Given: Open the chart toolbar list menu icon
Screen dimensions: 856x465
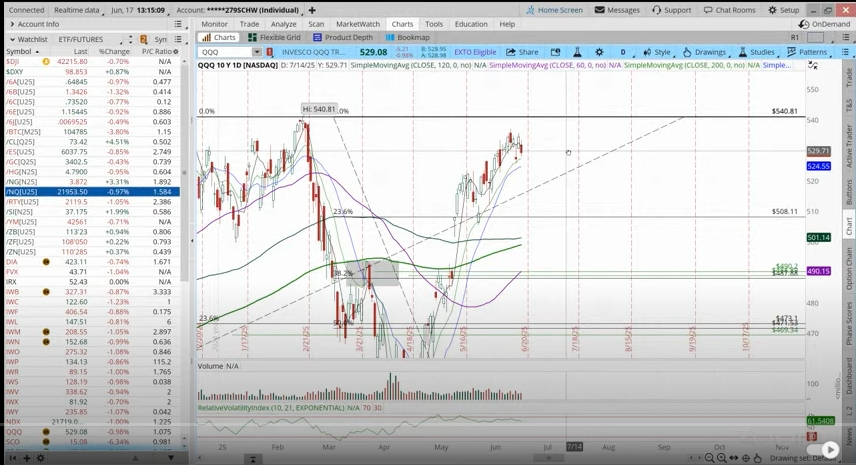Looking at the screenshot, I should click(845, 52).
